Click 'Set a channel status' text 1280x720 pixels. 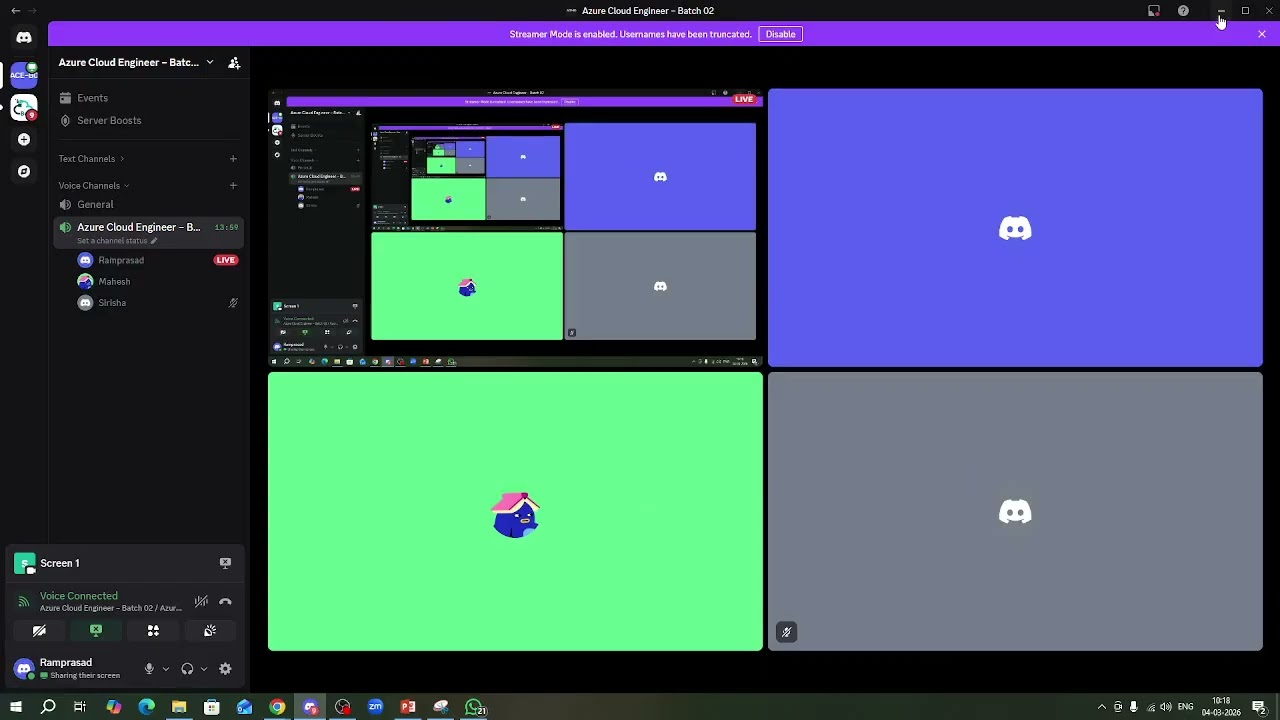pos(112,241)
